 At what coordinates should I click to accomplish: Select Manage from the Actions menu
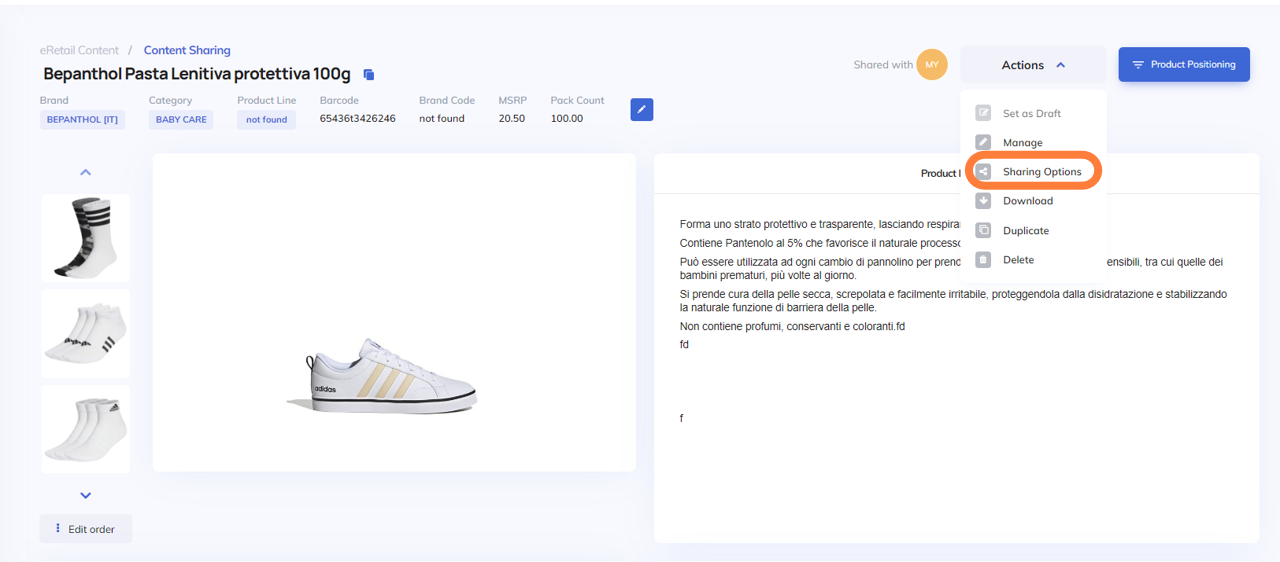1022,143
